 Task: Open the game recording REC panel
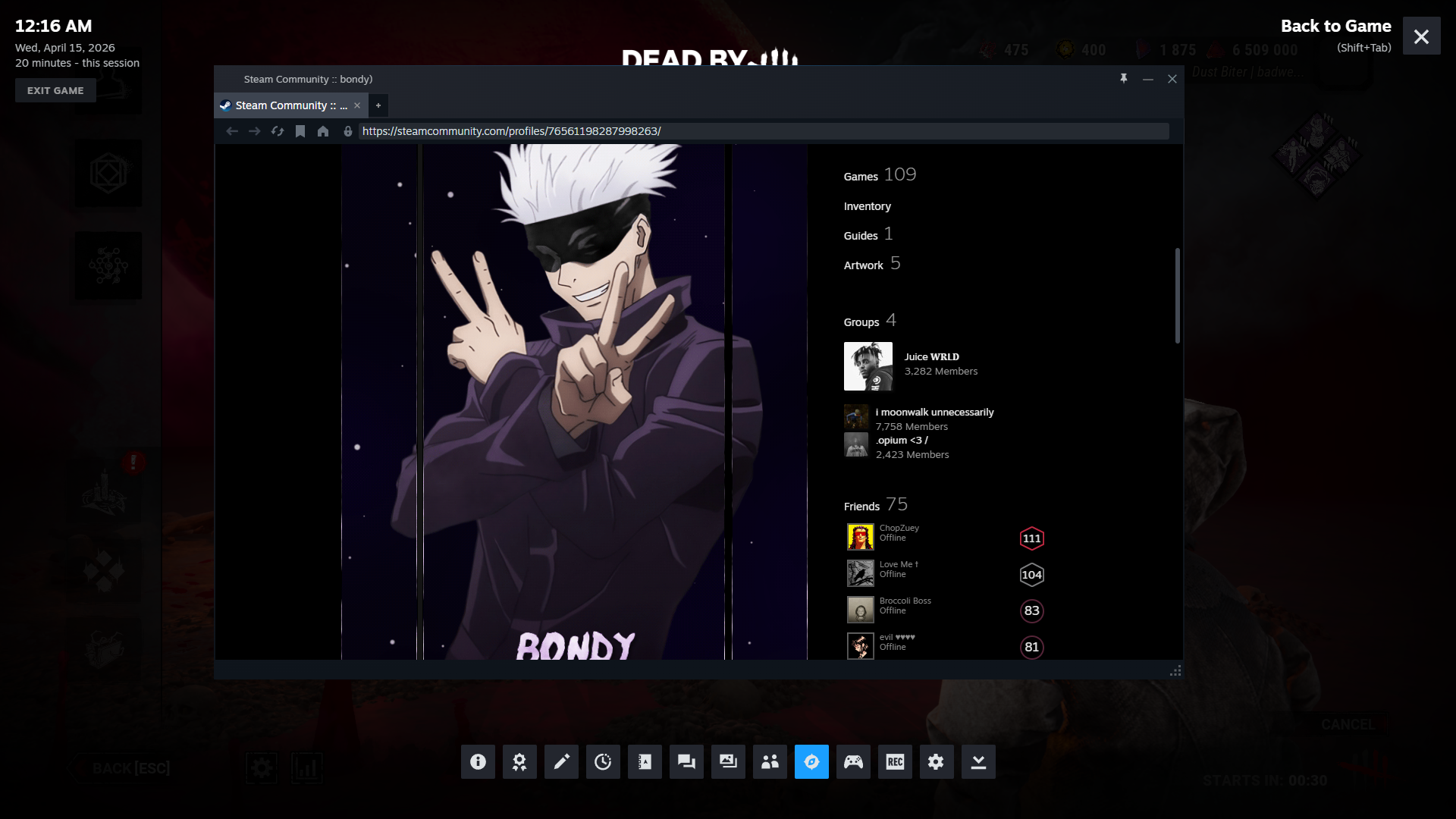click(x=895, y=761)
